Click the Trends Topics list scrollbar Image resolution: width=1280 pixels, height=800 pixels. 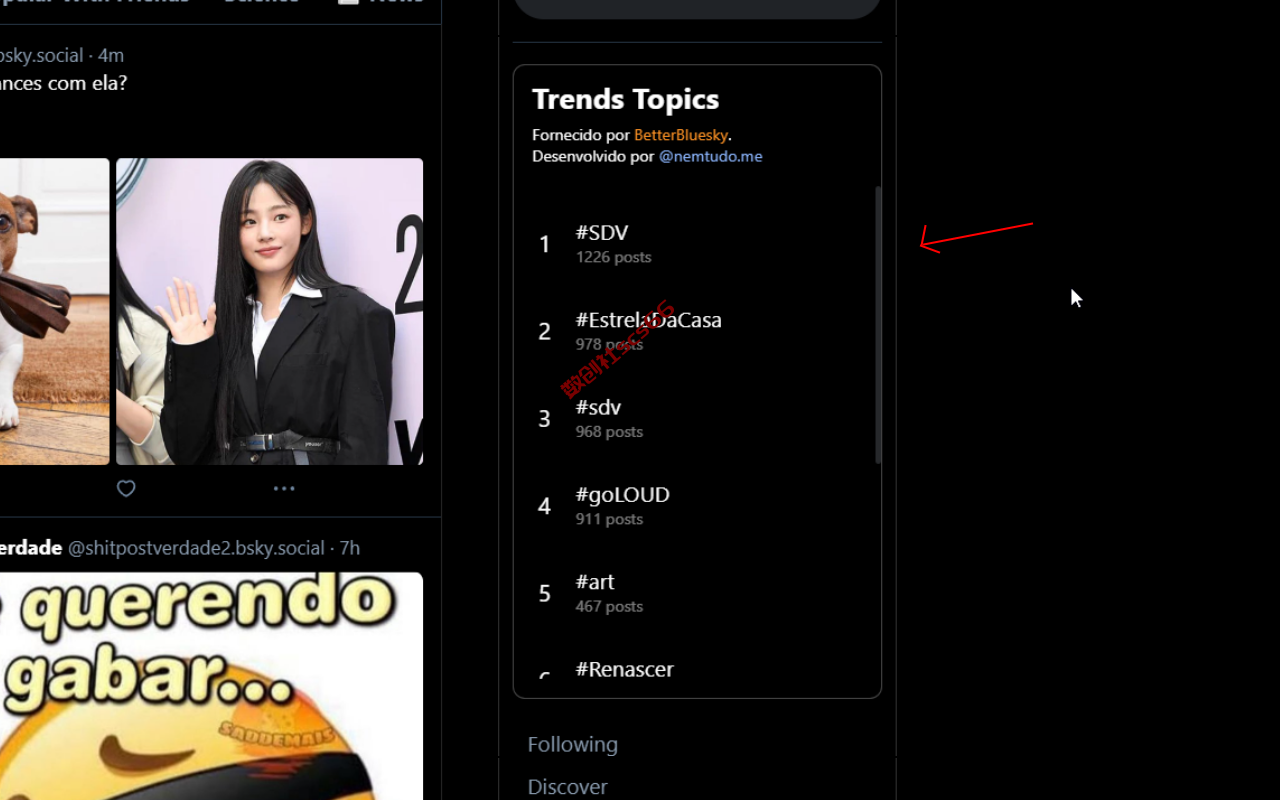(x=878, y=324)
